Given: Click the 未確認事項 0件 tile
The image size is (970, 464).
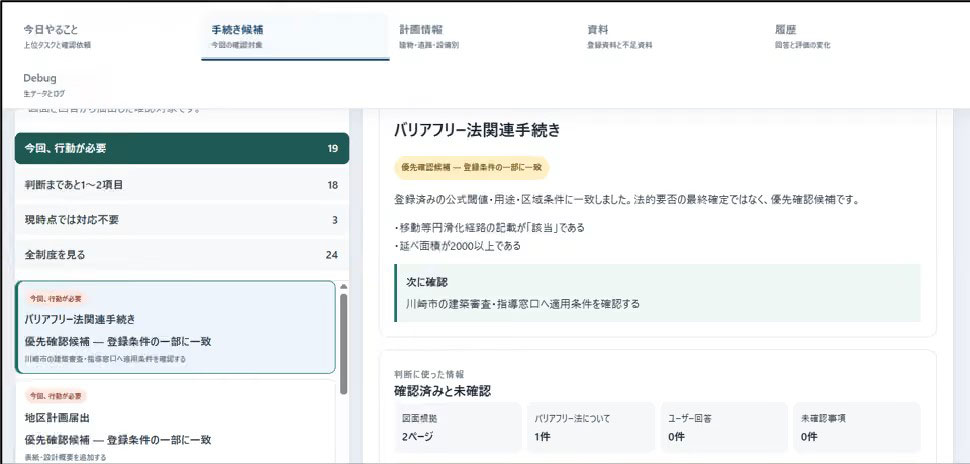Looking at the screenshot, I should point(857,427).
